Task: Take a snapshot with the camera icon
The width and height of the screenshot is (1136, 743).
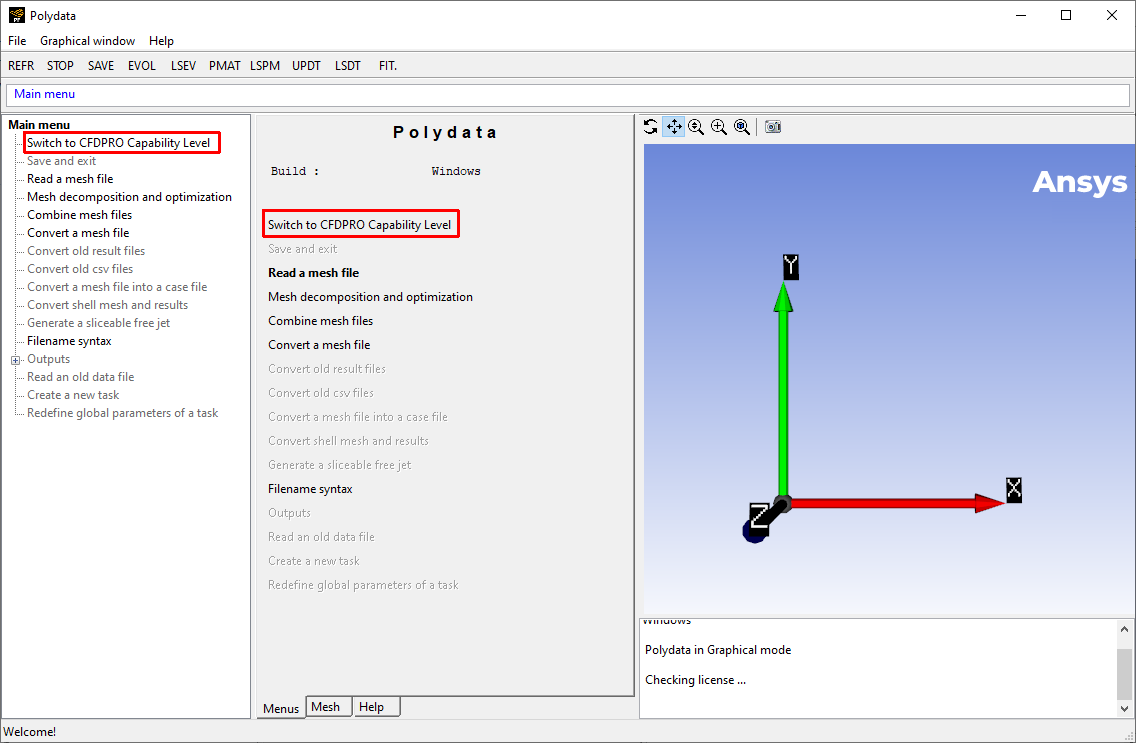Action: click(x=773, y=126)
